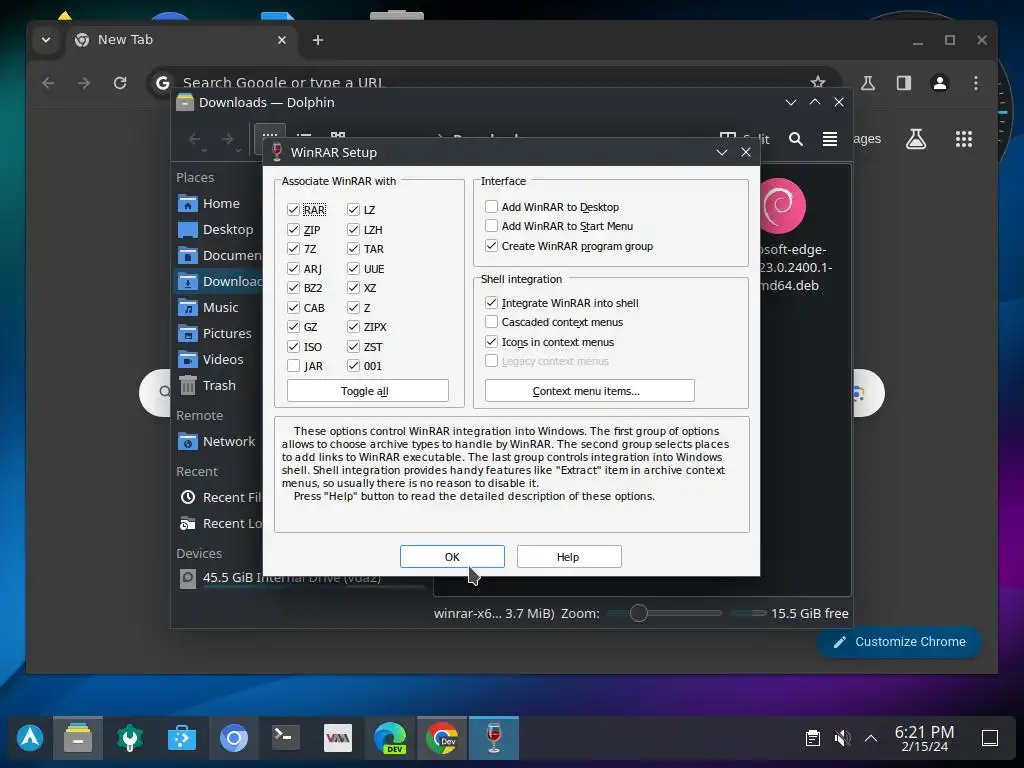1024x768 pixels.
Task: Open Music folder in Dolphin Places
Action: pyautogui.click(x=220, y=308)
